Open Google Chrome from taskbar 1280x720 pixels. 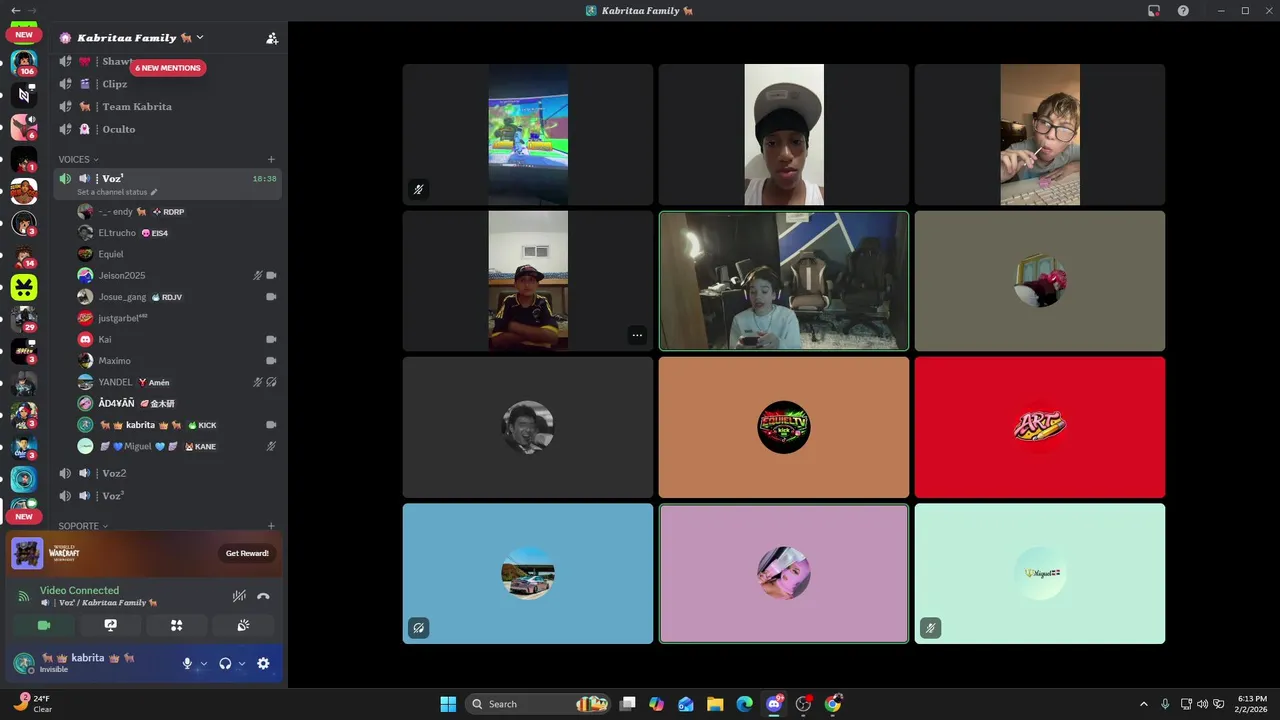click(x=833, y=704)
